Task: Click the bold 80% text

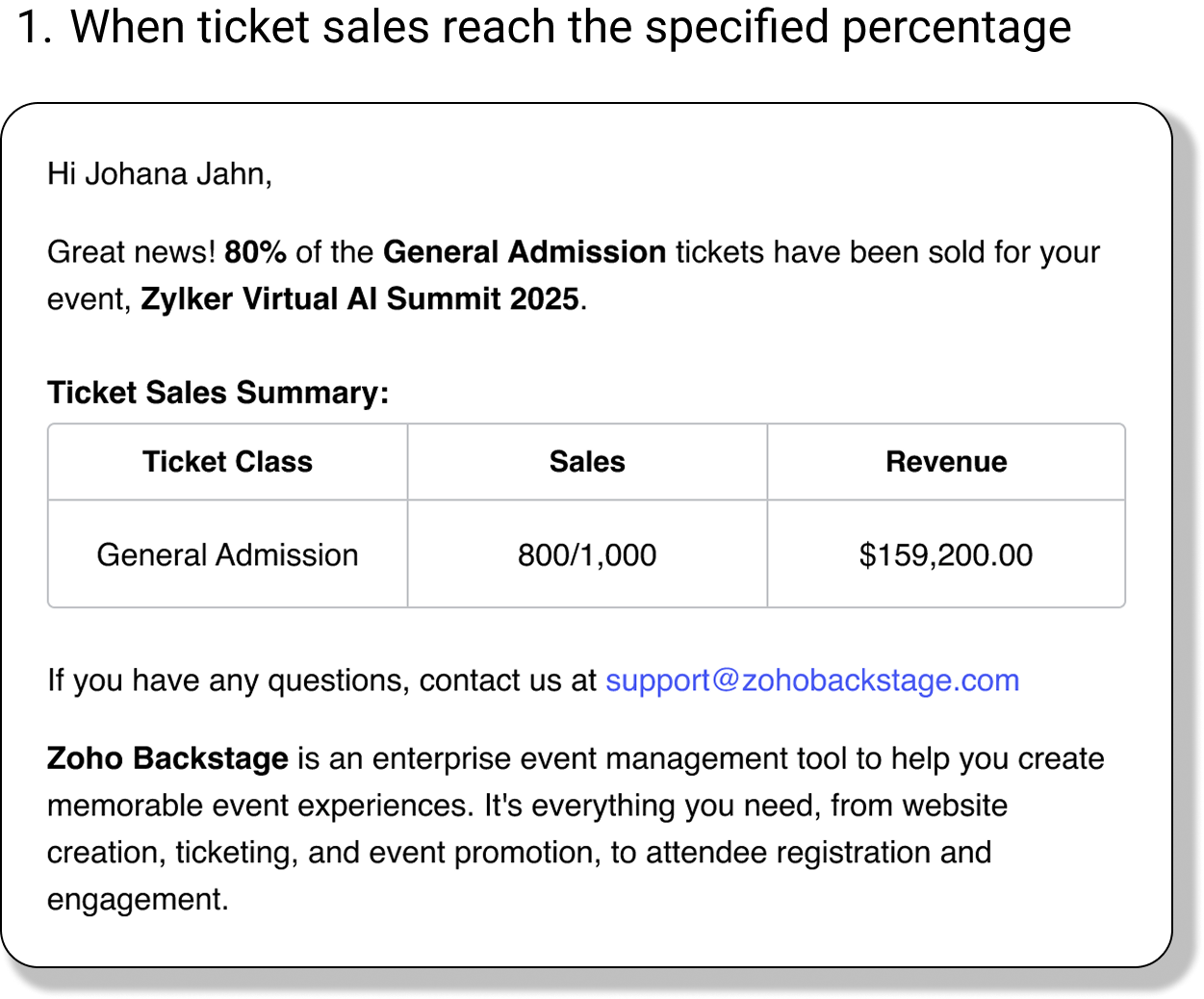Action: point(255,252)
